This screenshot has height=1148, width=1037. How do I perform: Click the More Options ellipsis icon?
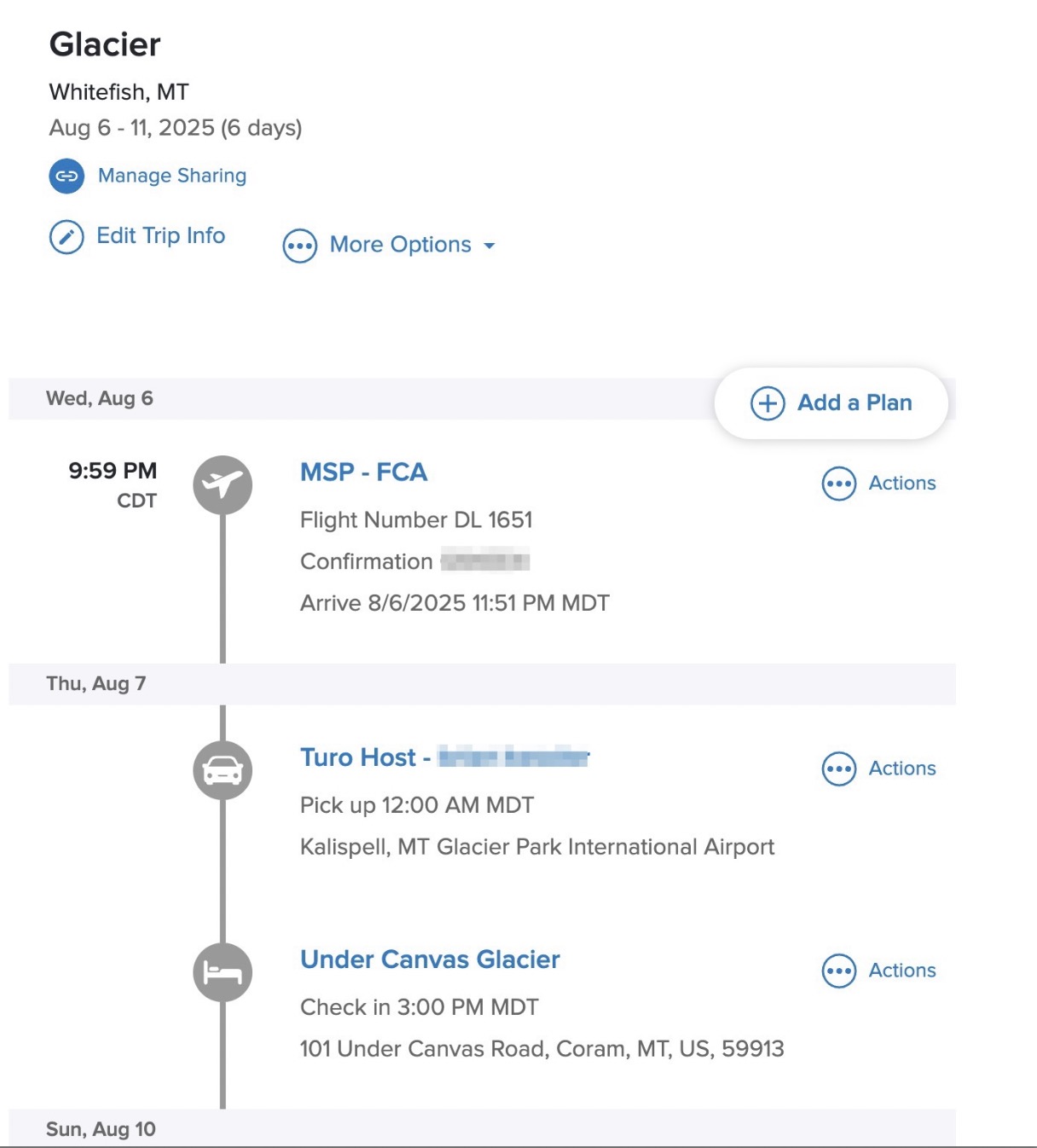pyautogui.click(x=299, y=246)
